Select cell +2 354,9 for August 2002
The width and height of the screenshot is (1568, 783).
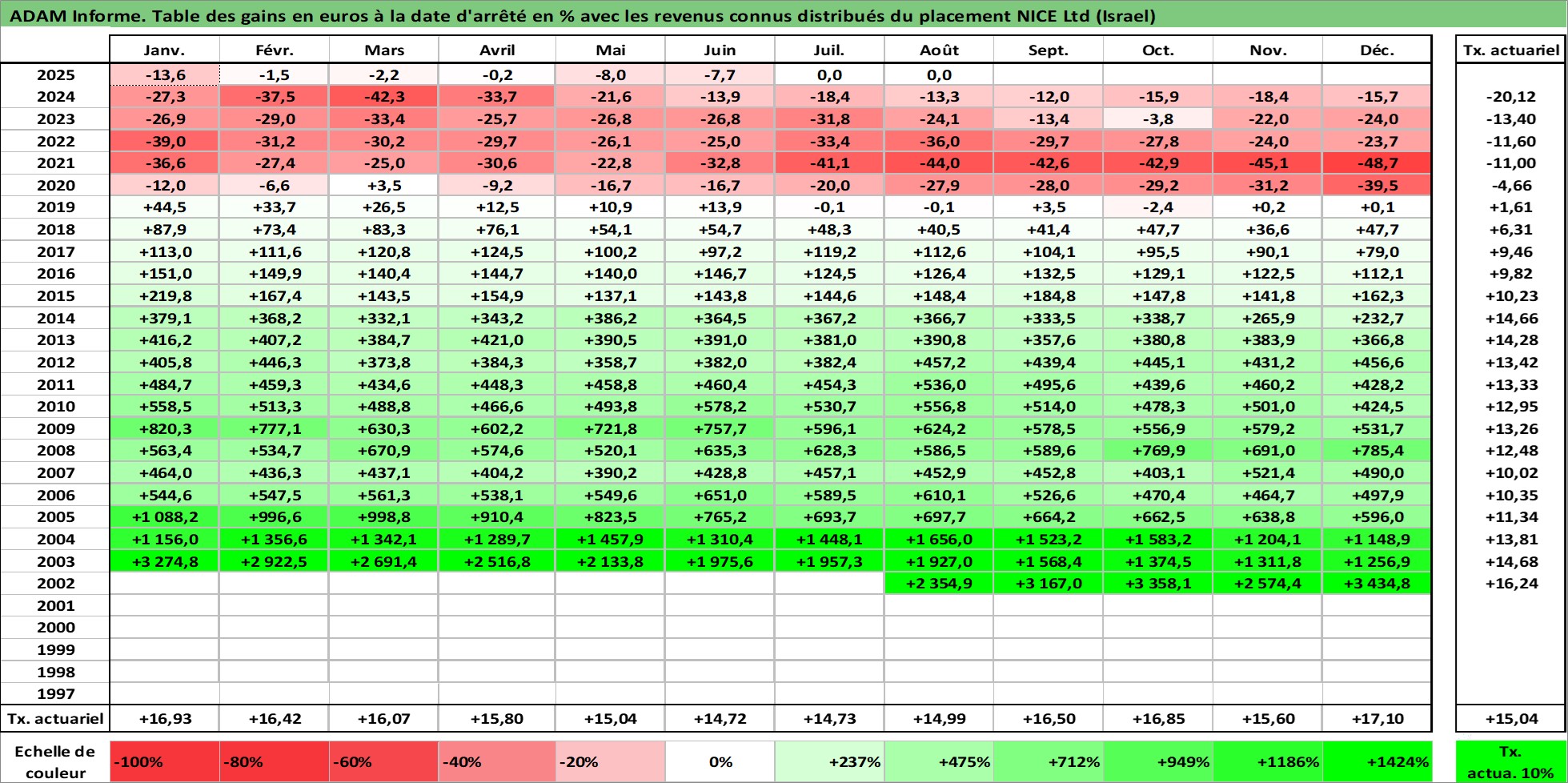pos(939,583)
